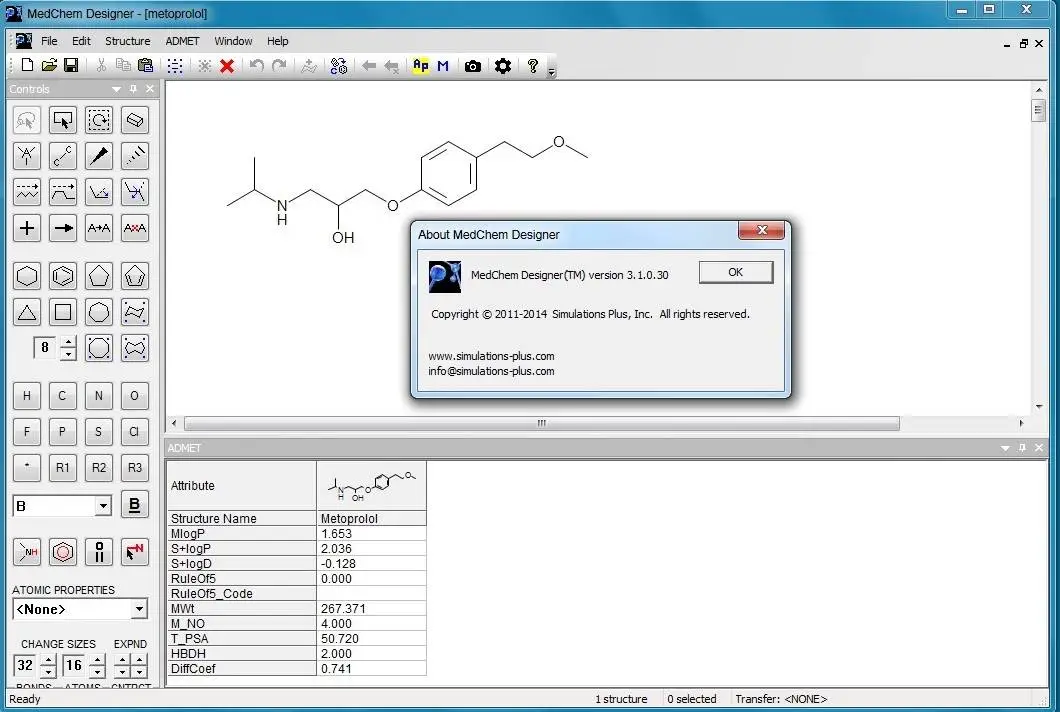Select the S+logP value 2.036 cell
Viewport: 1060px width, 712px height.
(x=372, y=548)
